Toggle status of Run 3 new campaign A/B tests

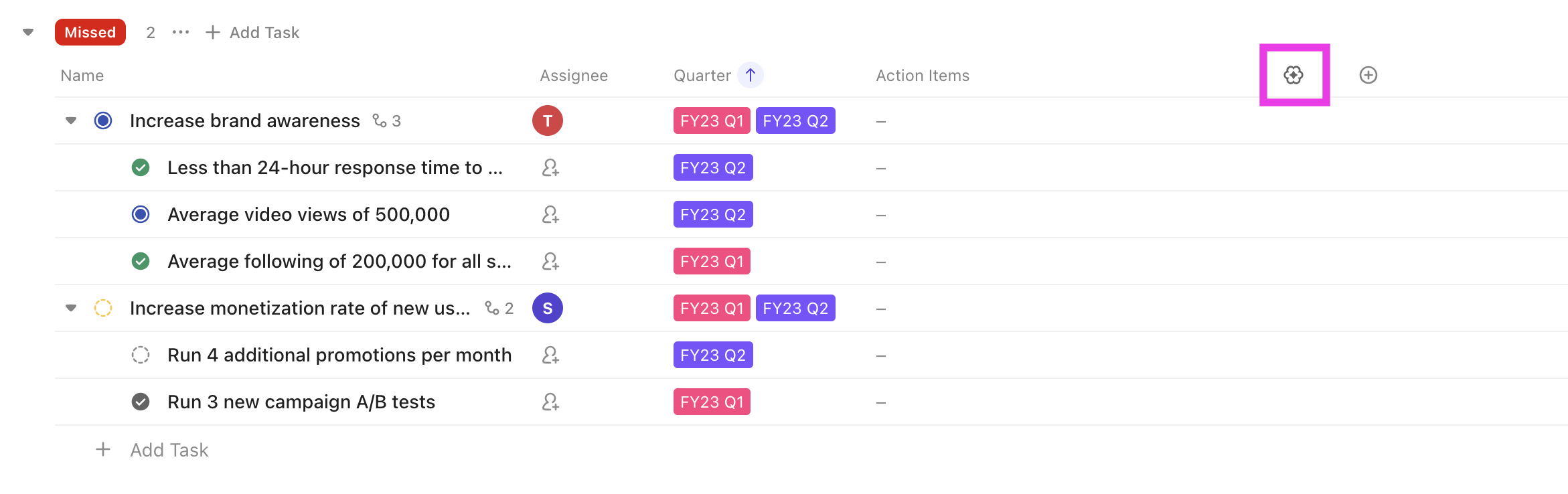(141, 402)
